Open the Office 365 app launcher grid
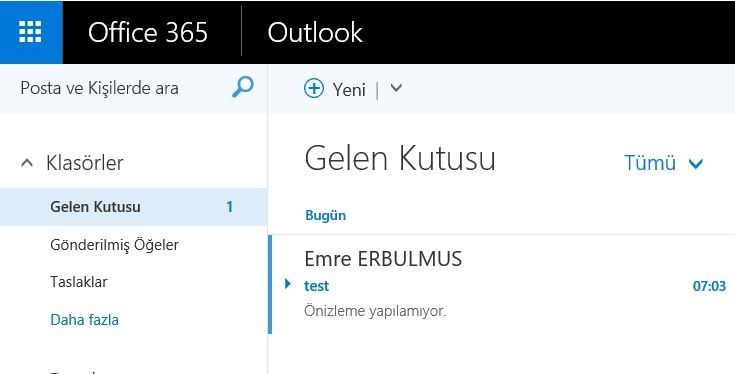 pyautogui.click(x=31, y=32)
